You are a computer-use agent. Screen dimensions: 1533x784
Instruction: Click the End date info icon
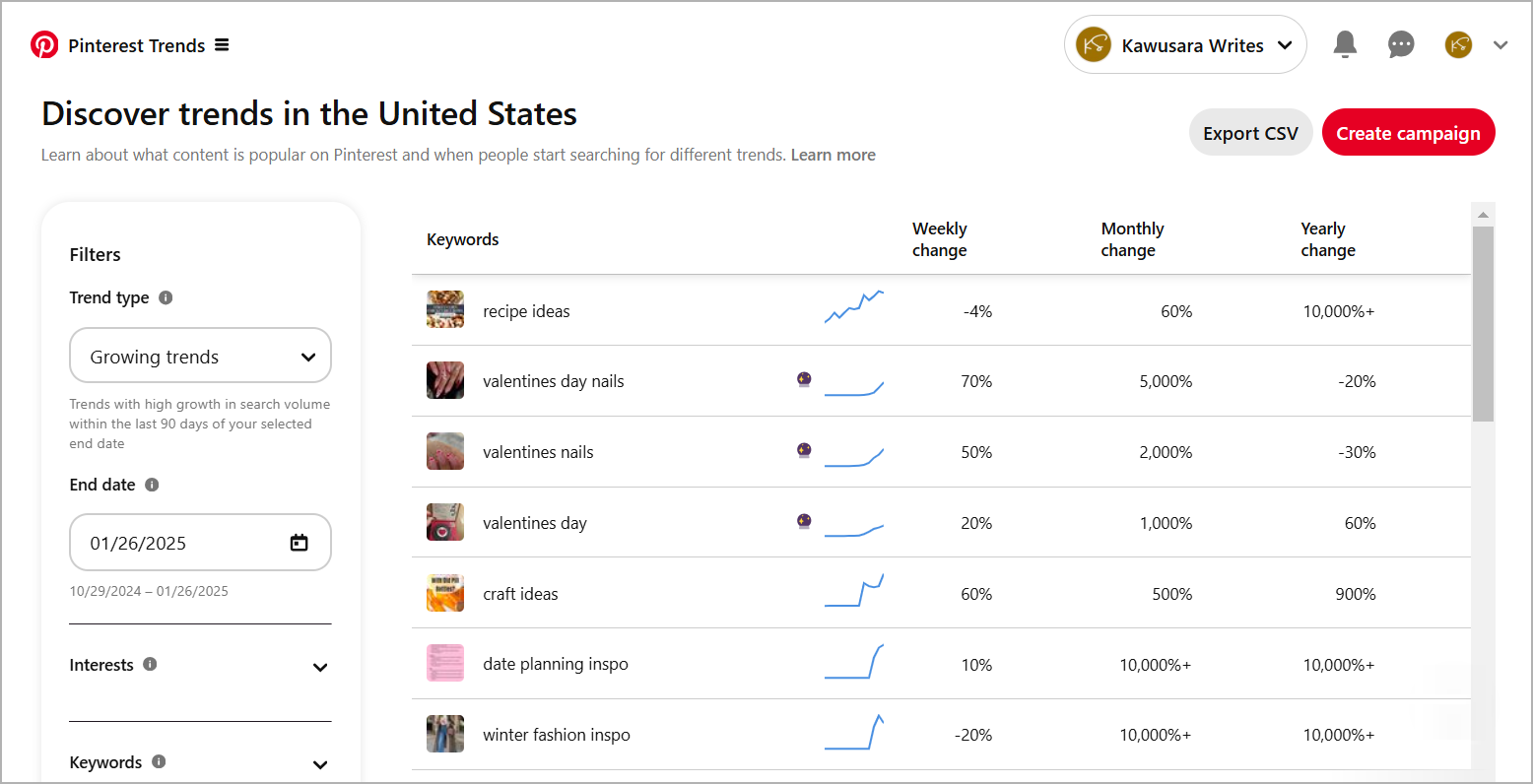coord(151,485)
